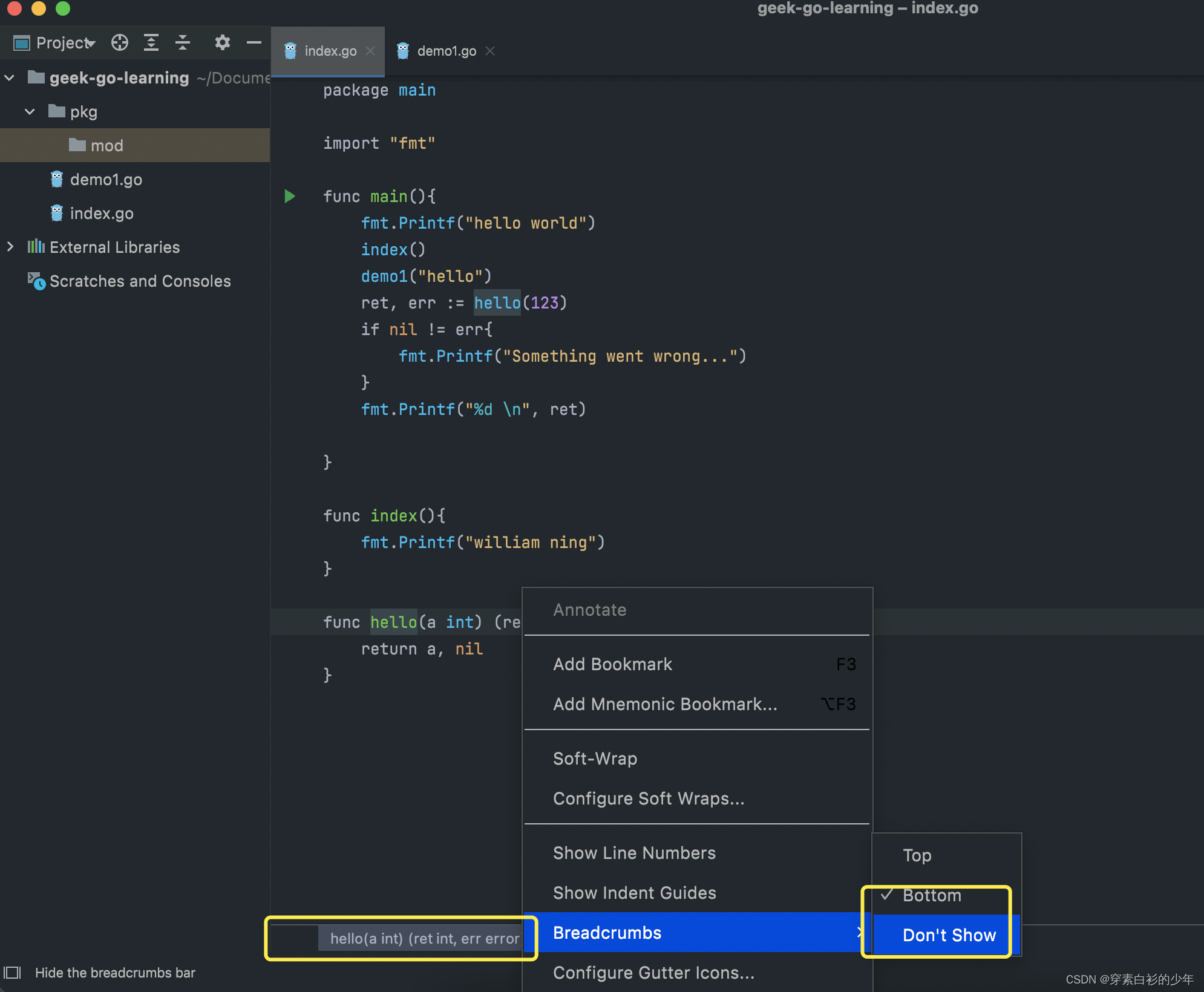The image size is (1204, 992).
Task: Click the Expand All icon in Project toolbar
Action: pyautogui.click(x=151, y=42)
